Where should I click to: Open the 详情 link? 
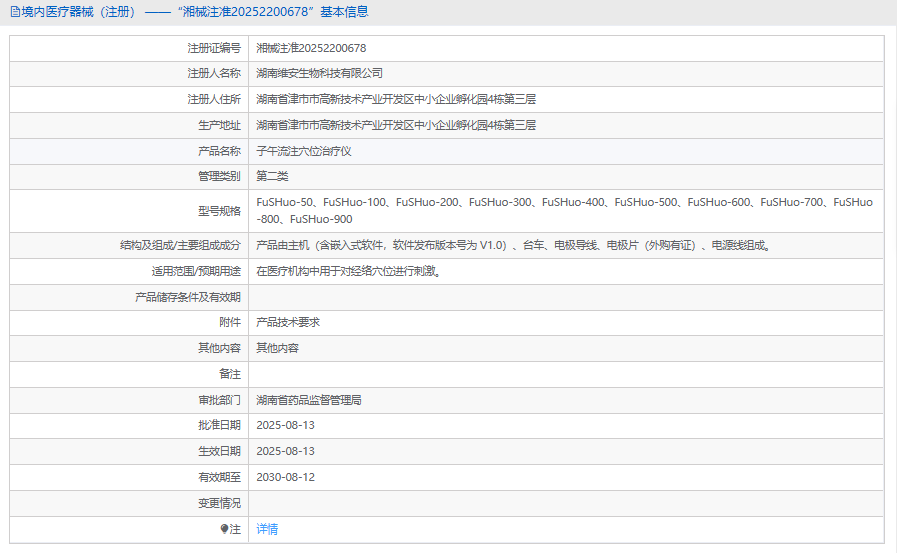coord(267,529)
